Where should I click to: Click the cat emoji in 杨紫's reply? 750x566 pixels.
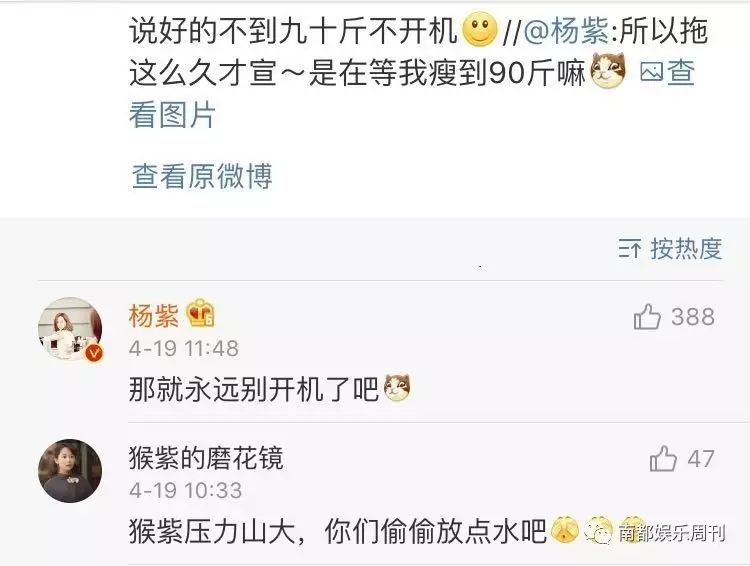coord(397,388)
